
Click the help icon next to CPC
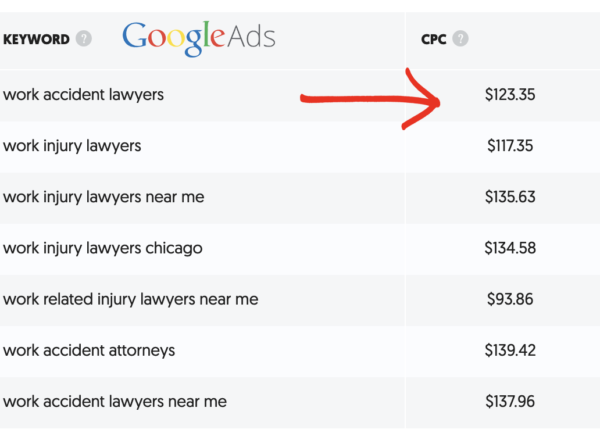tap(460, 39)
